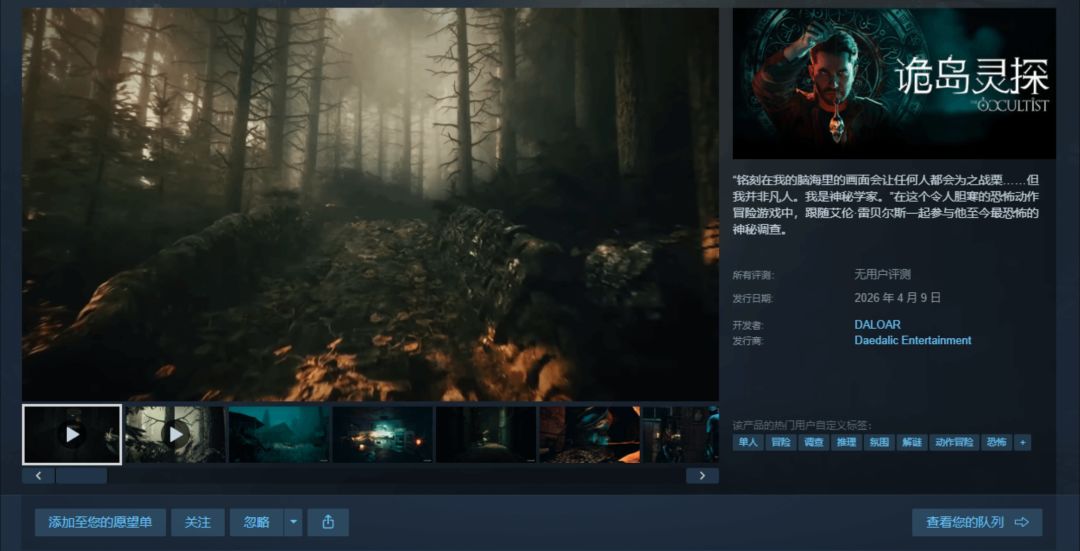Select the 推理 tag

[x=847, y=442]
